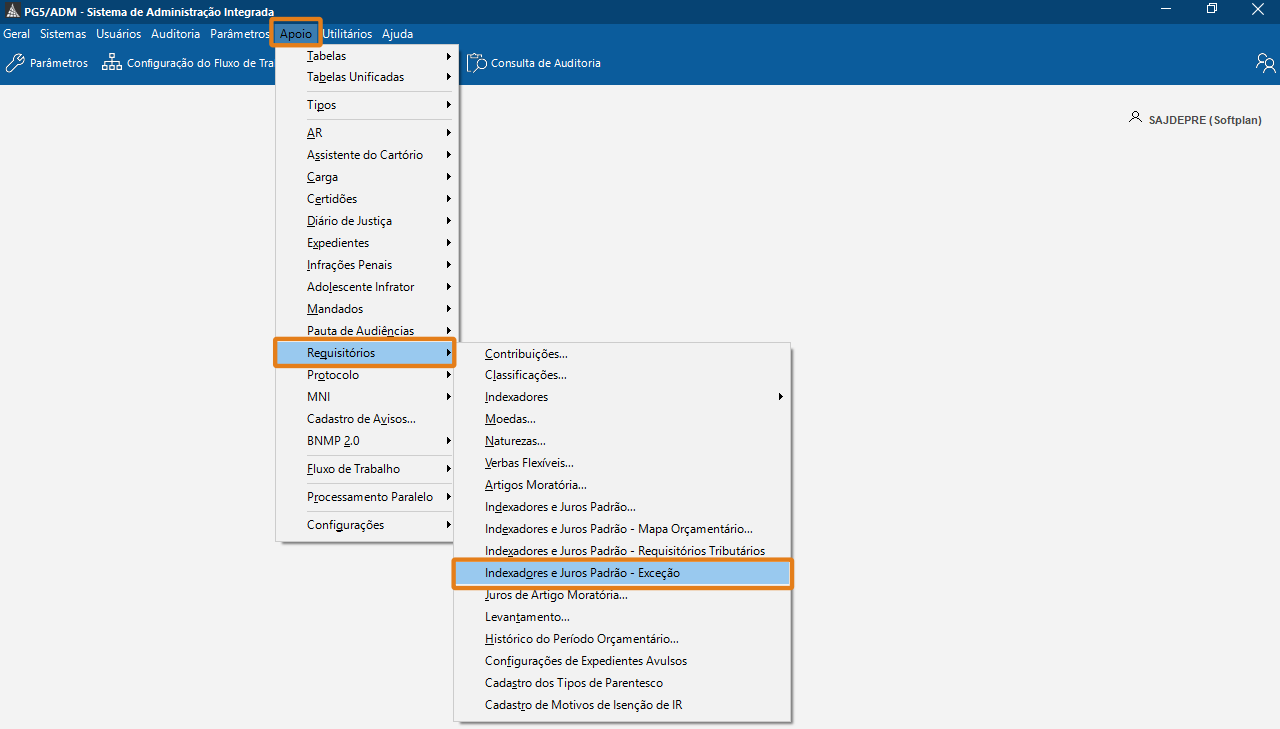
Task: Click the Configuração do Fluxo de Trabalho icon
Action: tap(112, 63)
